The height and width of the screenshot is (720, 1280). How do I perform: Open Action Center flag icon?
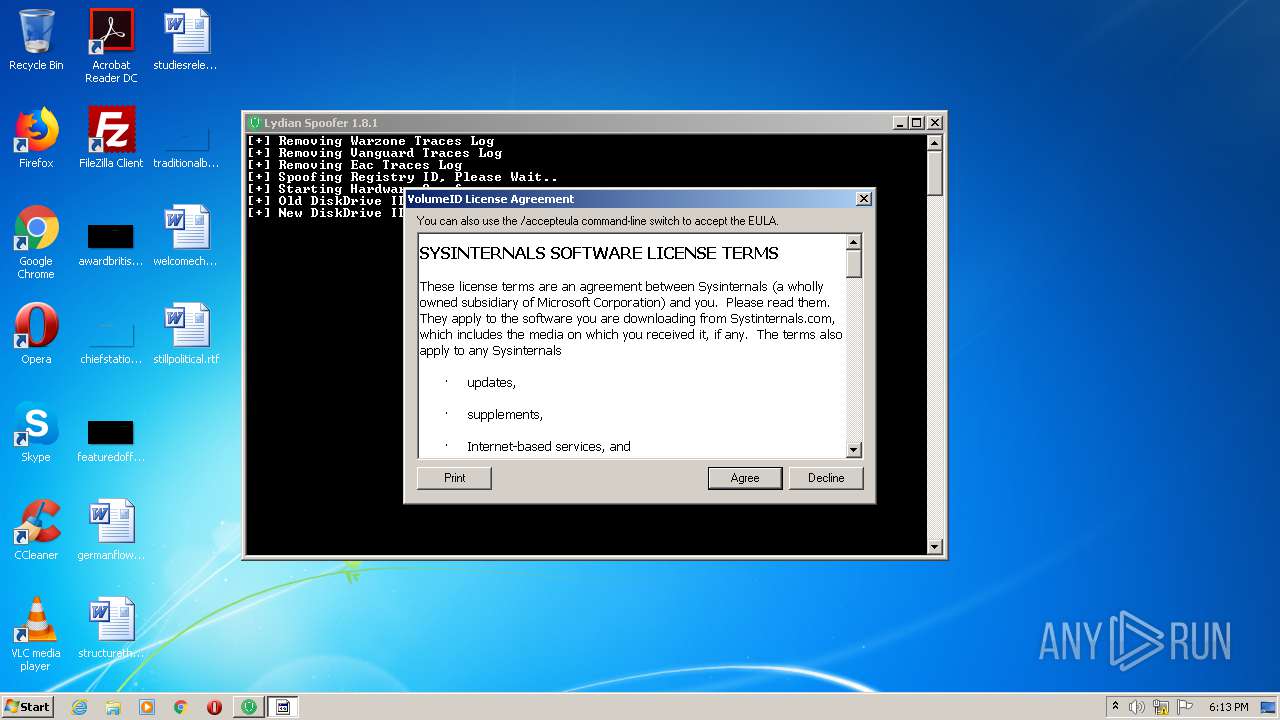coord(1184,707)
